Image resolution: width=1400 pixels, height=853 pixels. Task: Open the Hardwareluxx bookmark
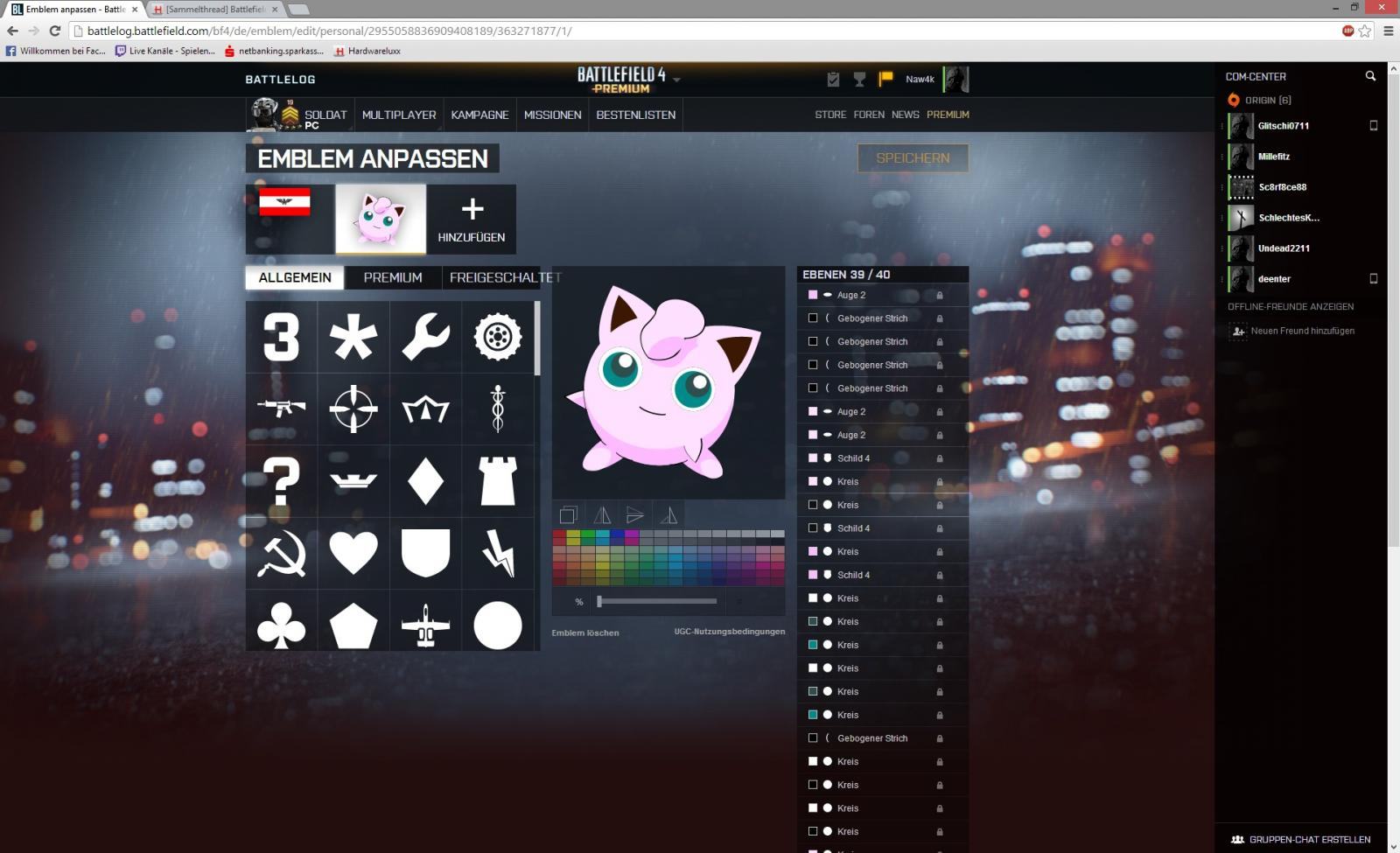coord(367,51)
